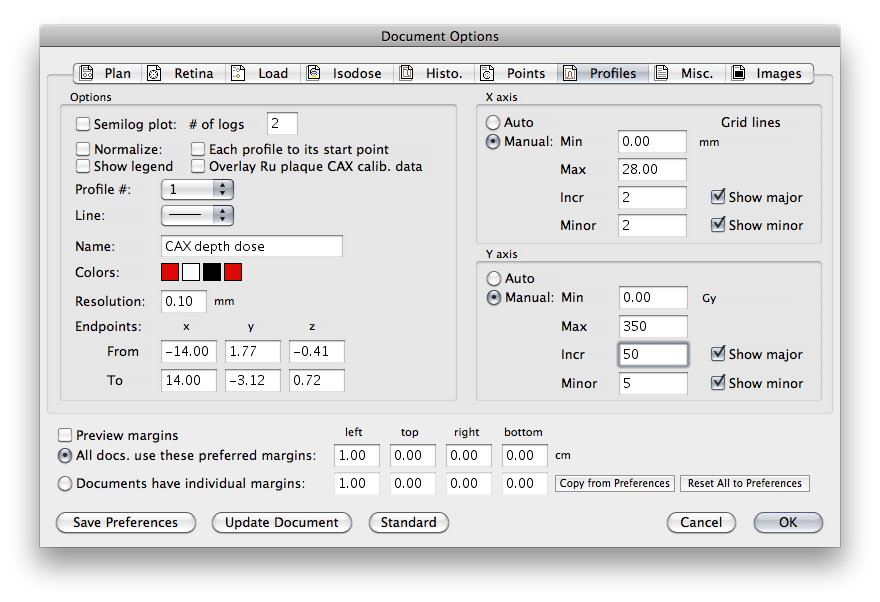Click the Retina tab icon
The height and width of the screenshot is (602, 880).
pos(154,73)
